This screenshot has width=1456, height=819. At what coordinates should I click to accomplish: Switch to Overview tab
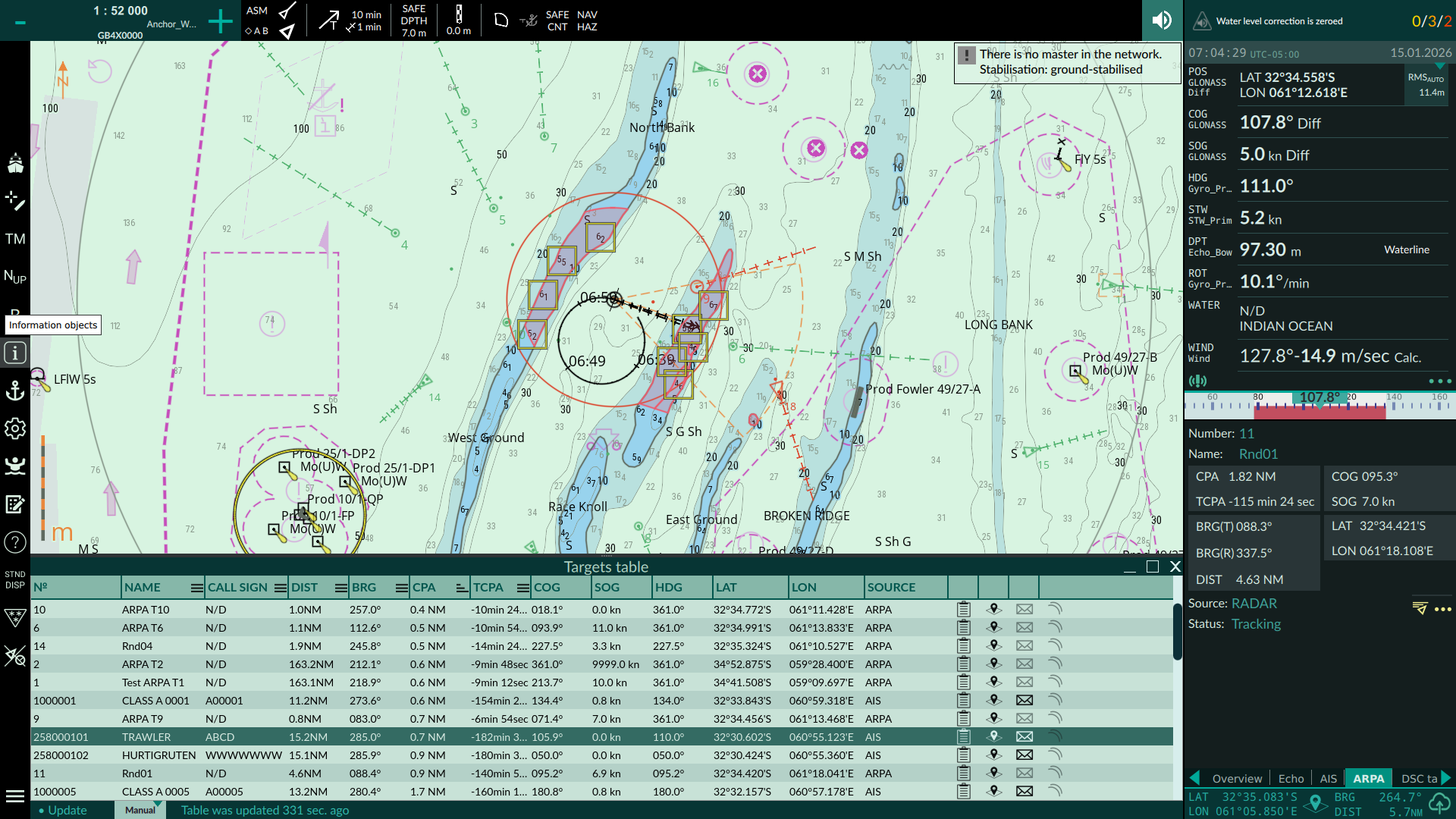1237,779
